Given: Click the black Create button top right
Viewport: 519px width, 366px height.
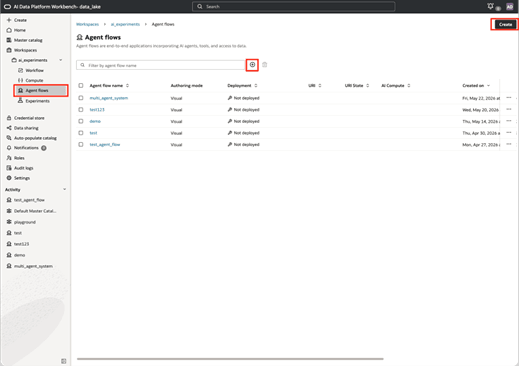Looking at the screenshot, I should (505, 24).
